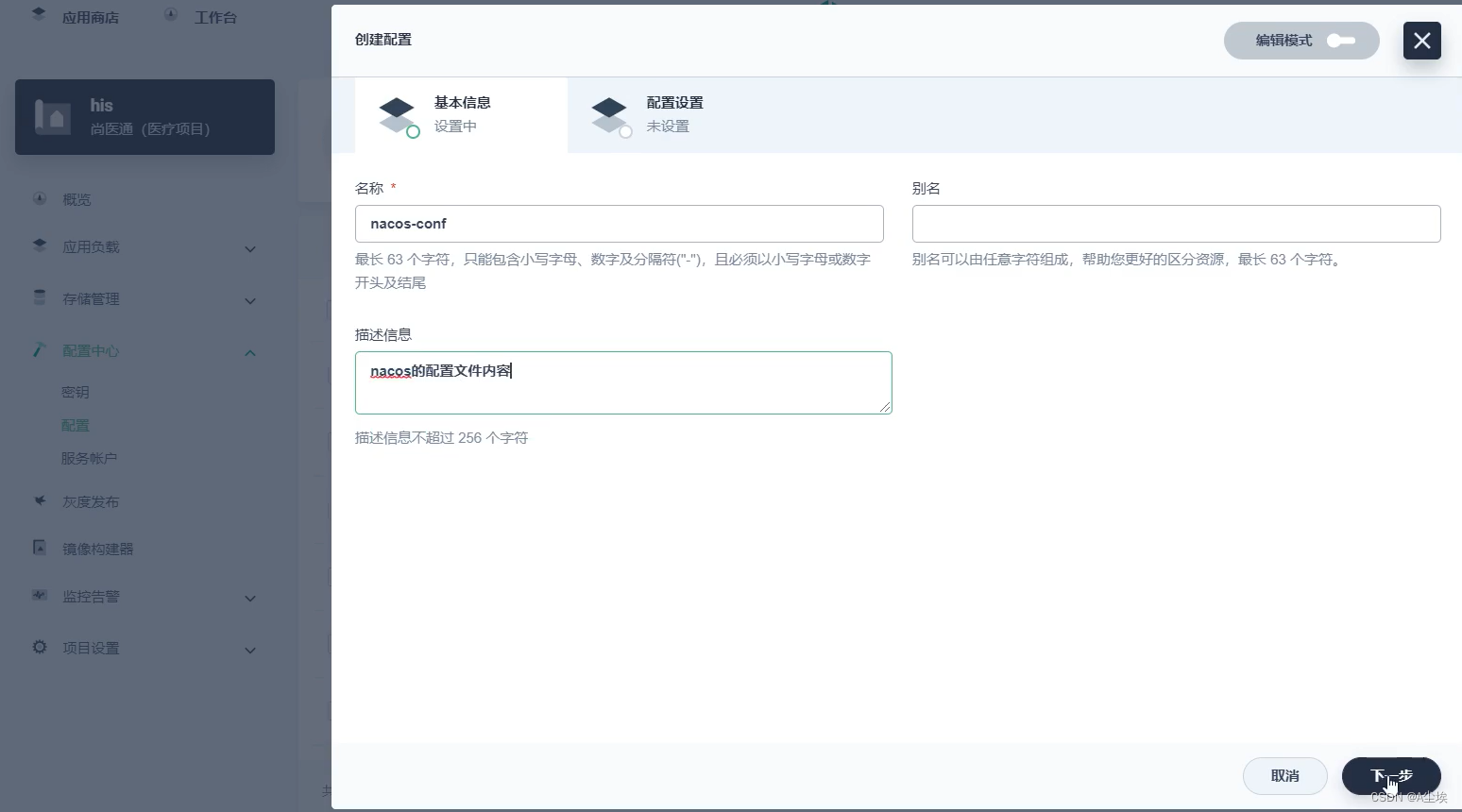
Task: Click the 应用商店 icon
Action: coord(39,15)
